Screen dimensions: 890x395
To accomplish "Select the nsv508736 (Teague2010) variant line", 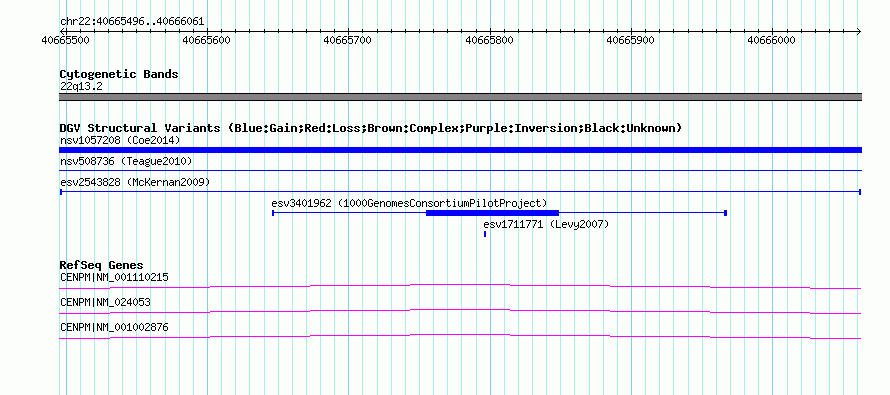I will click(460, 170).
